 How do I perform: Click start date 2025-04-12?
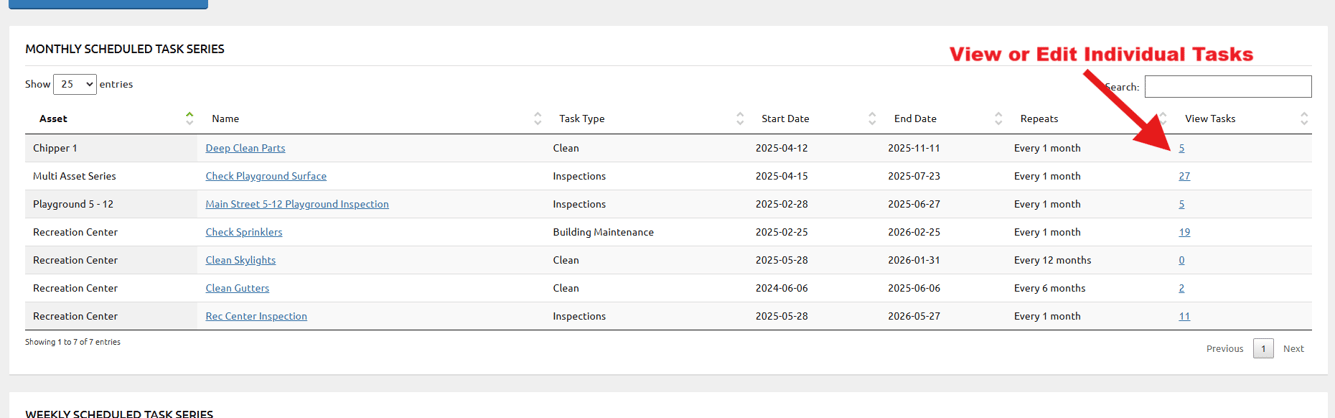pyautogui.click(x=782, y=148)
